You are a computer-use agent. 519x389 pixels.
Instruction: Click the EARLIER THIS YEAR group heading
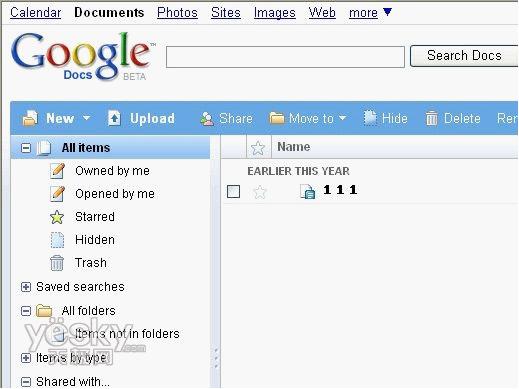pyautogui.click(x=298, y=171)
